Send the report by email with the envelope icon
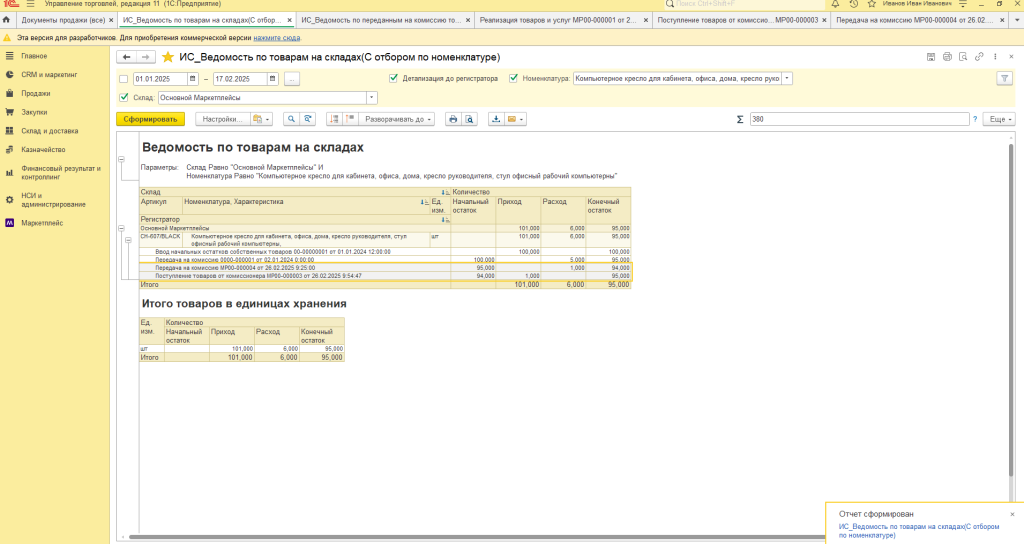Screen dimensions: 1024x544 (x=511, y=120)
